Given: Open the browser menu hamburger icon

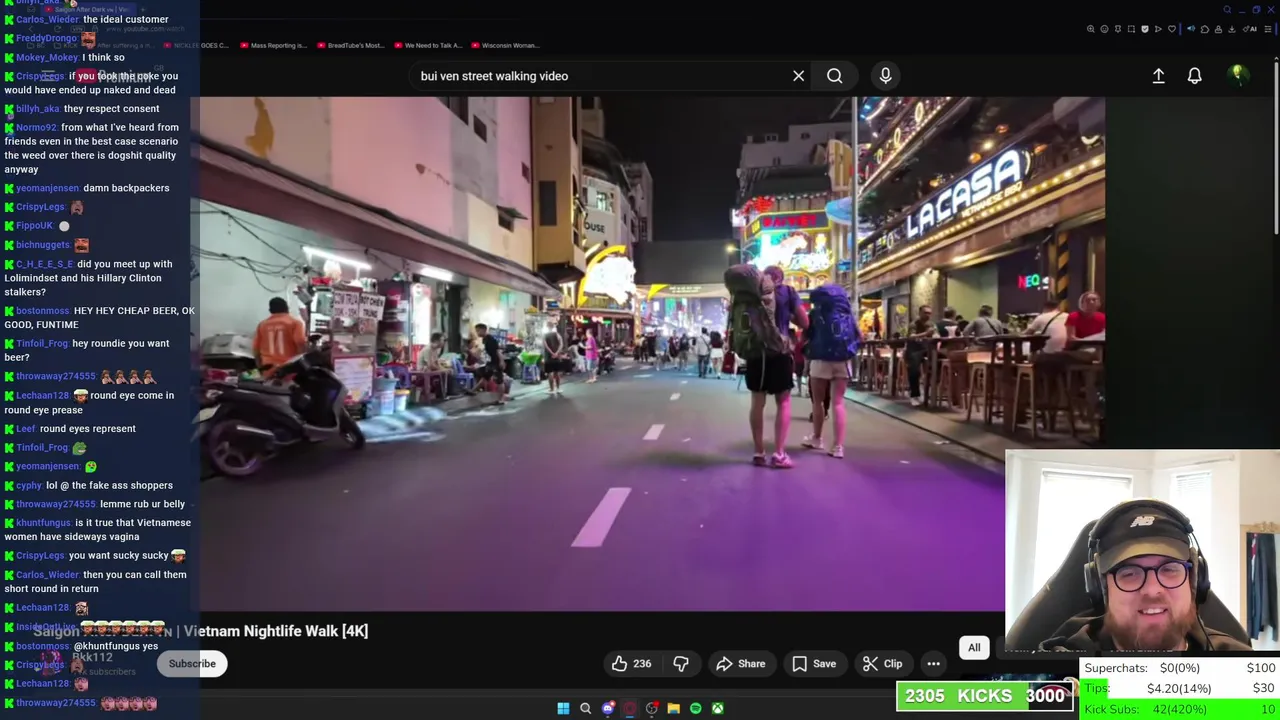Looking at the screenshot, I should [1268, 29].
